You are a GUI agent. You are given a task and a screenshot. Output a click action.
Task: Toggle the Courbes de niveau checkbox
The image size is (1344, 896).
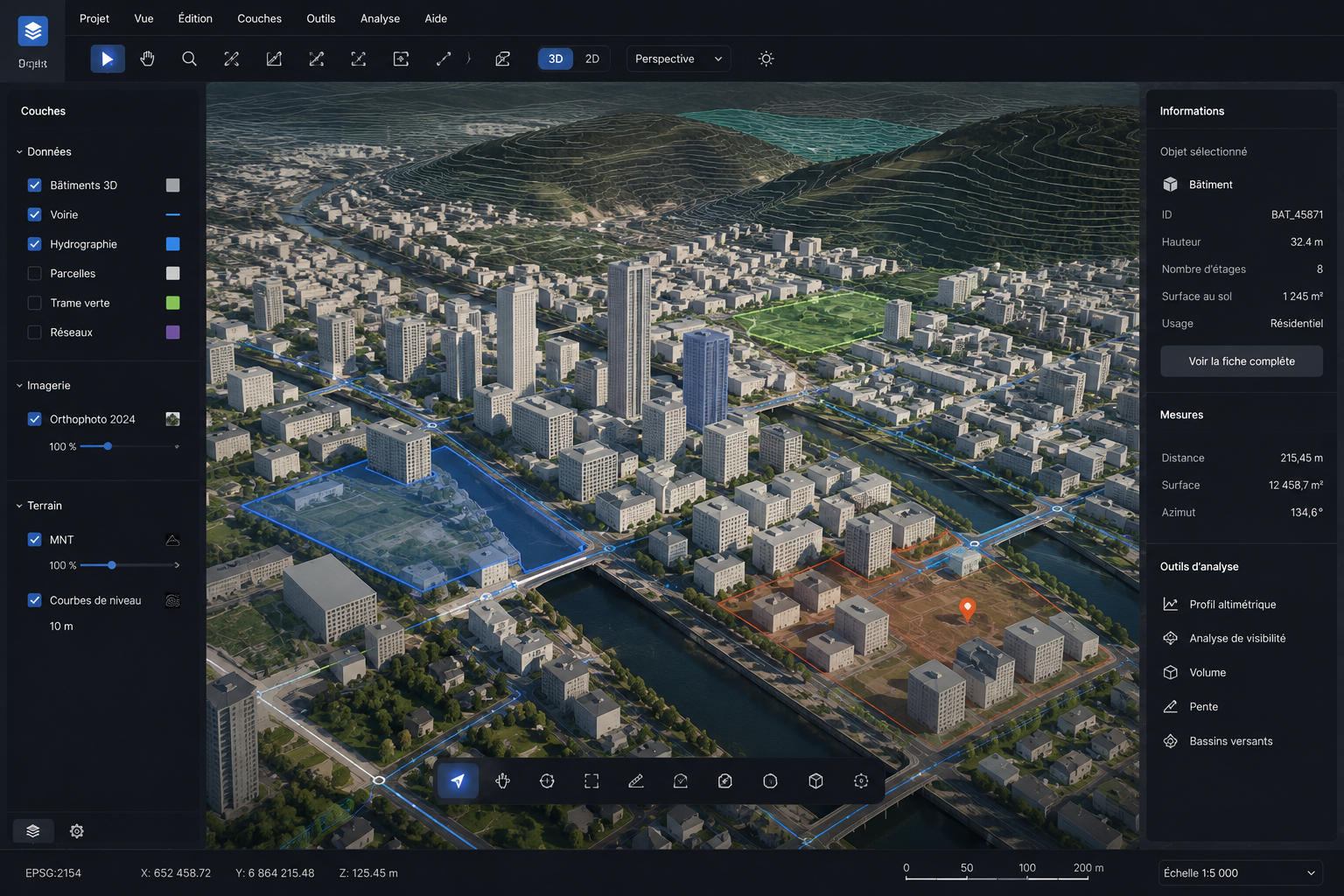(35, 600)
